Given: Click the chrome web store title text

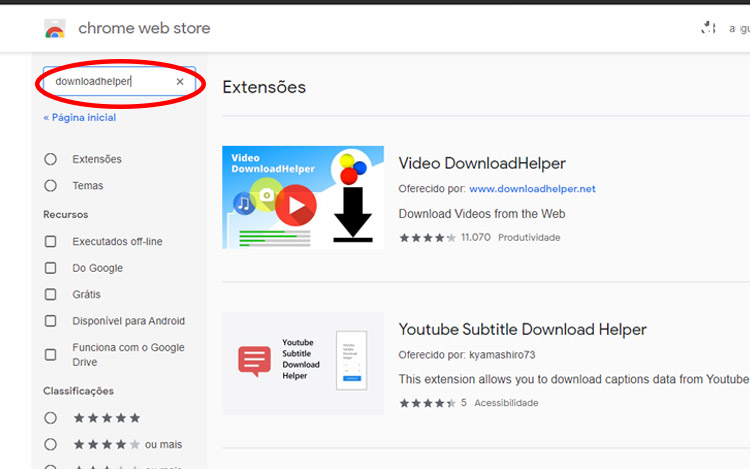Looking at the screenshot, I should pyautogui.click(x=144, y=28).
